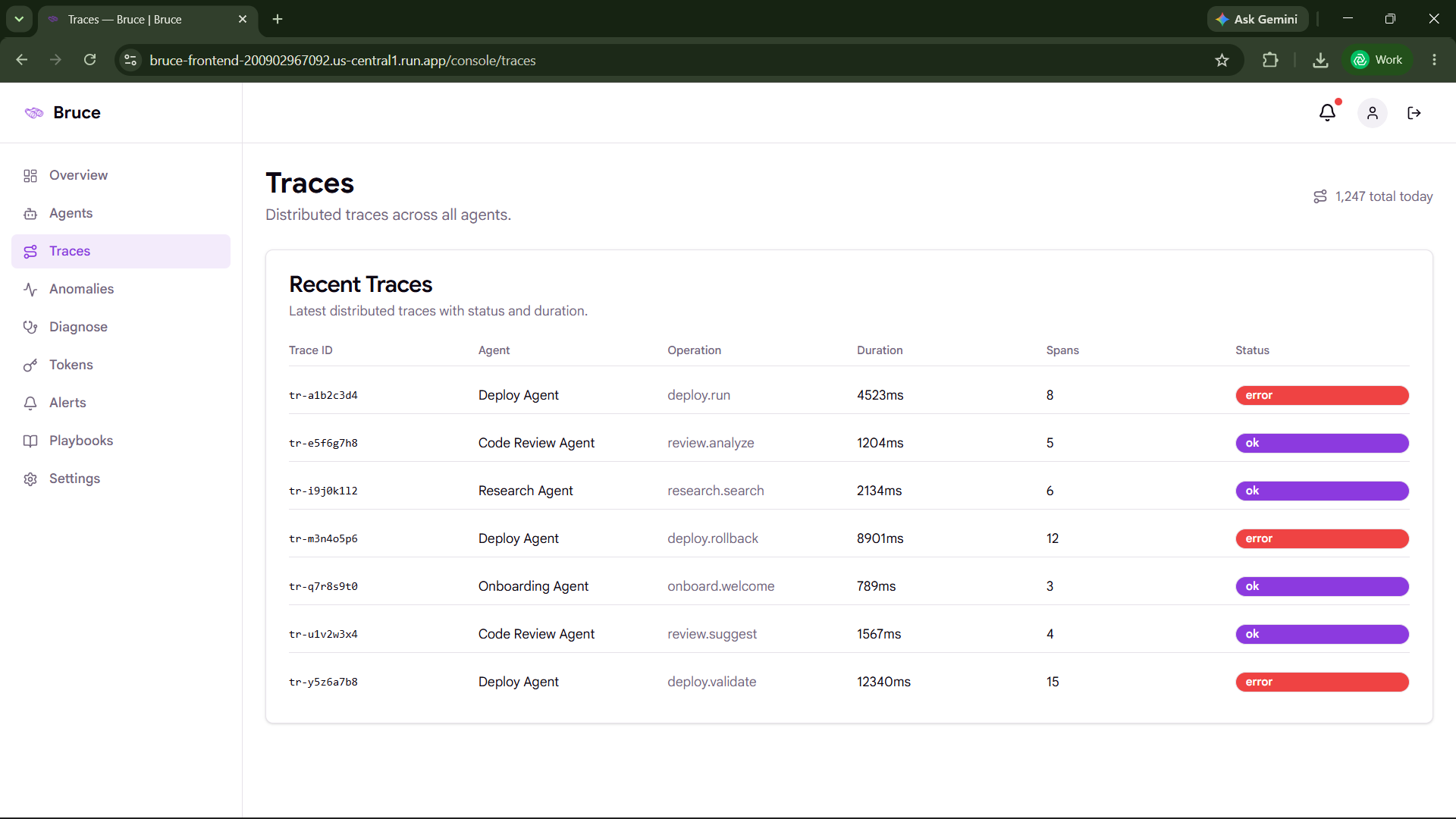This screenshot has width=1456, height=819.
Task: Go back to previous page
Action: [21, 60]
